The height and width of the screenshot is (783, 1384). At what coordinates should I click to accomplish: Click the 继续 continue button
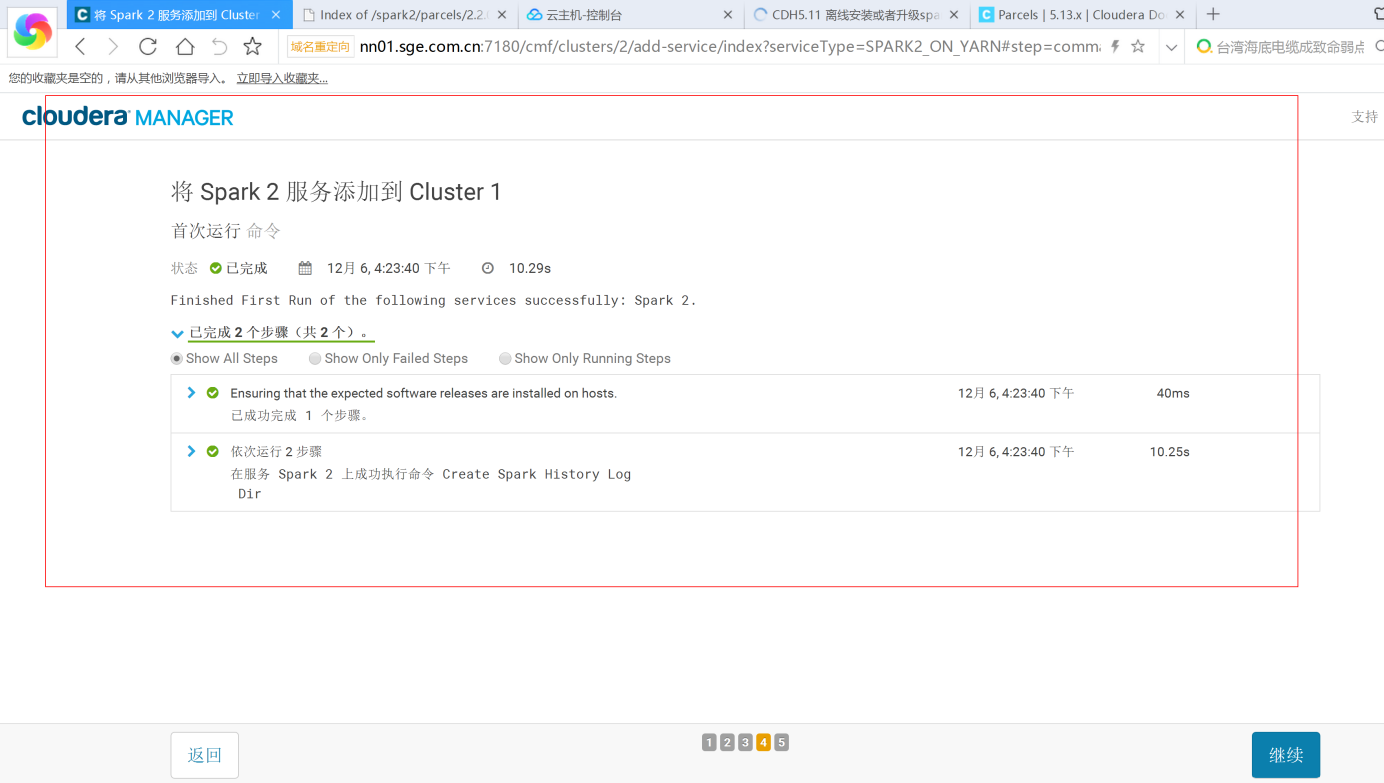click(1286, 755)
